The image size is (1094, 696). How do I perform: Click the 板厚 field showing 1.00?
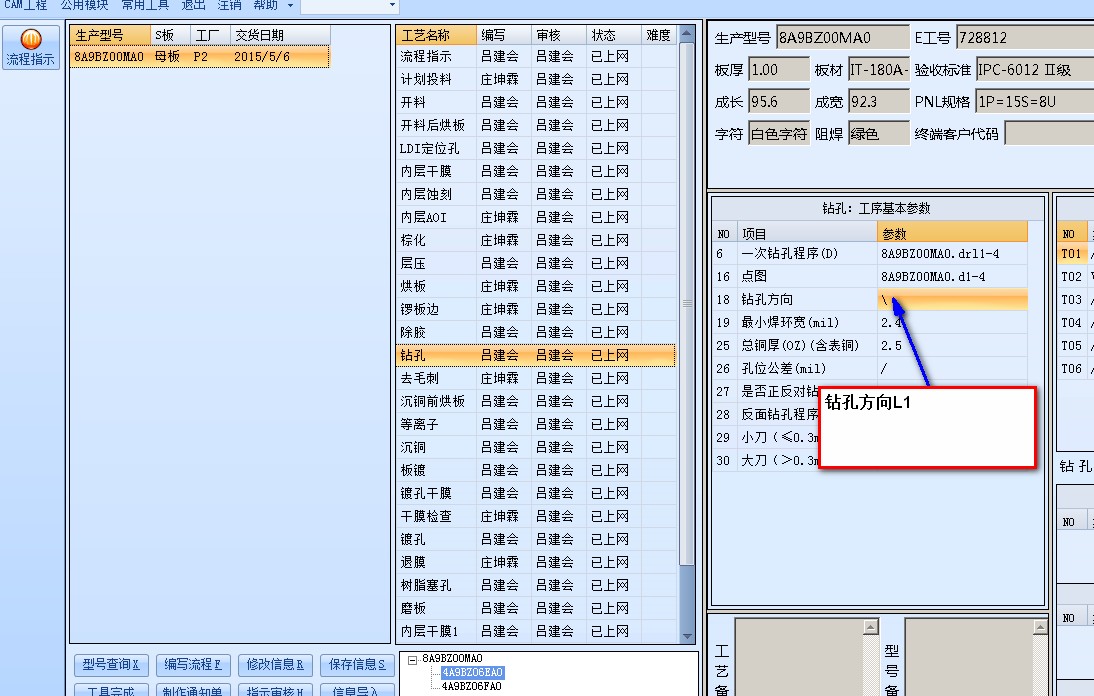click(779, 70)
